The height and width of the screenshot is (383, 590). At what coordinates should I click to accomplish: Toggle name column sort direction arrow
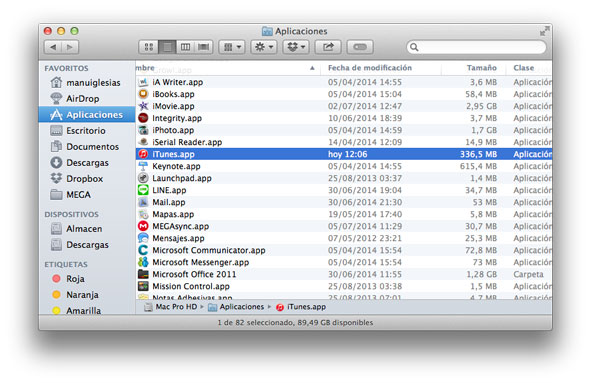pos(312,68)
